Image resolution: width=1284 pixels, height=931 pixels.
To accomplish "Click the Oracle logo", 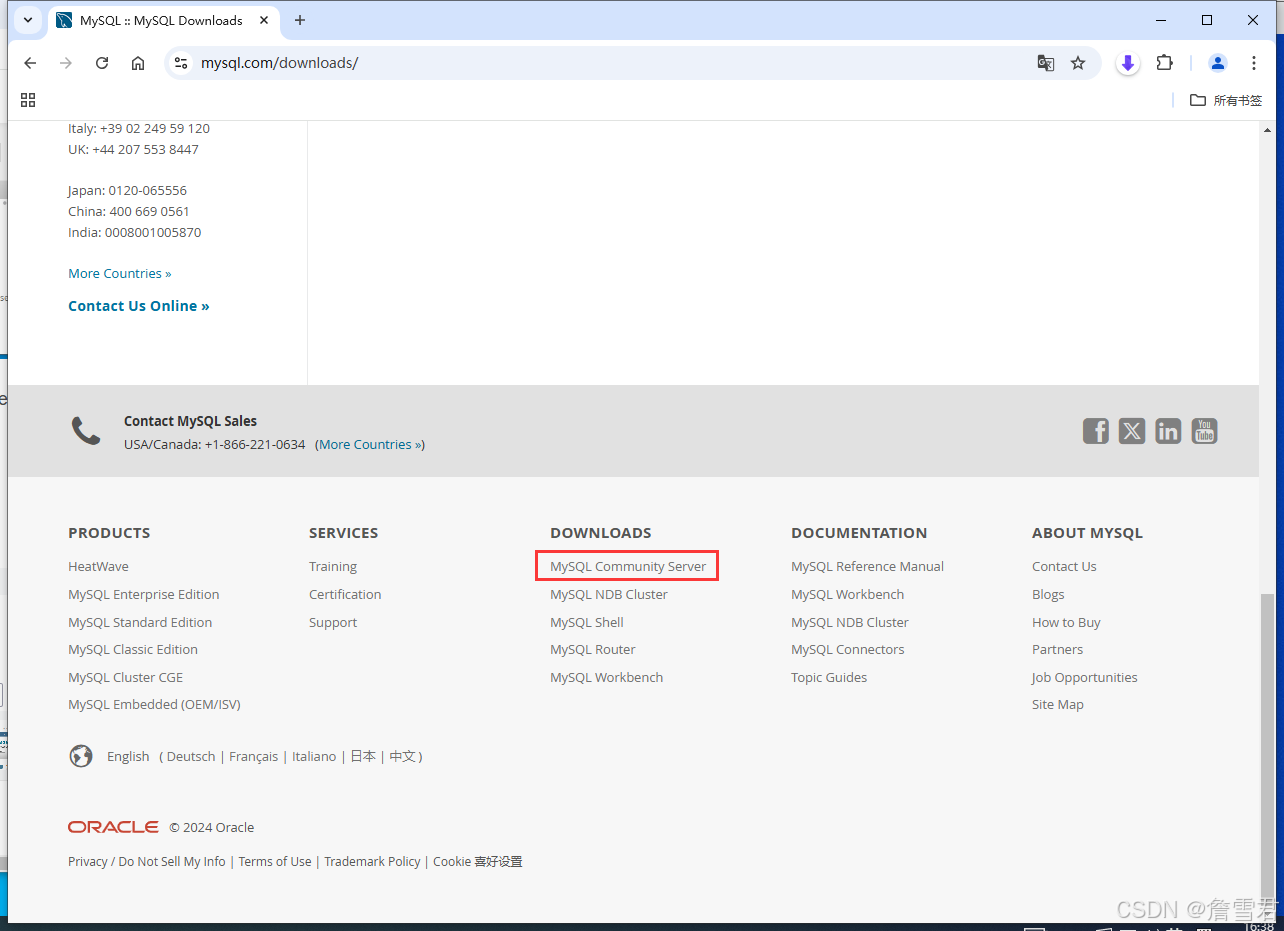I will (x=113, y=827).
